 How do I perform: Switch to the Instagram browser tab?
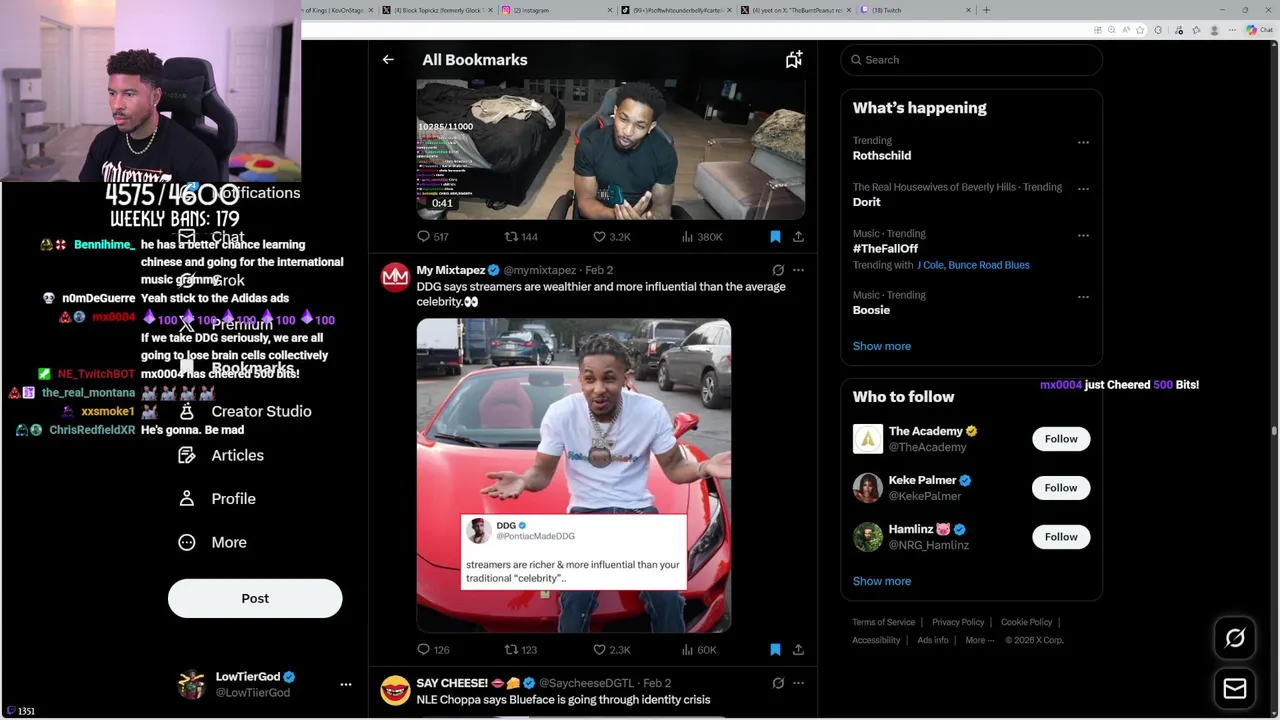click(558, 10)
